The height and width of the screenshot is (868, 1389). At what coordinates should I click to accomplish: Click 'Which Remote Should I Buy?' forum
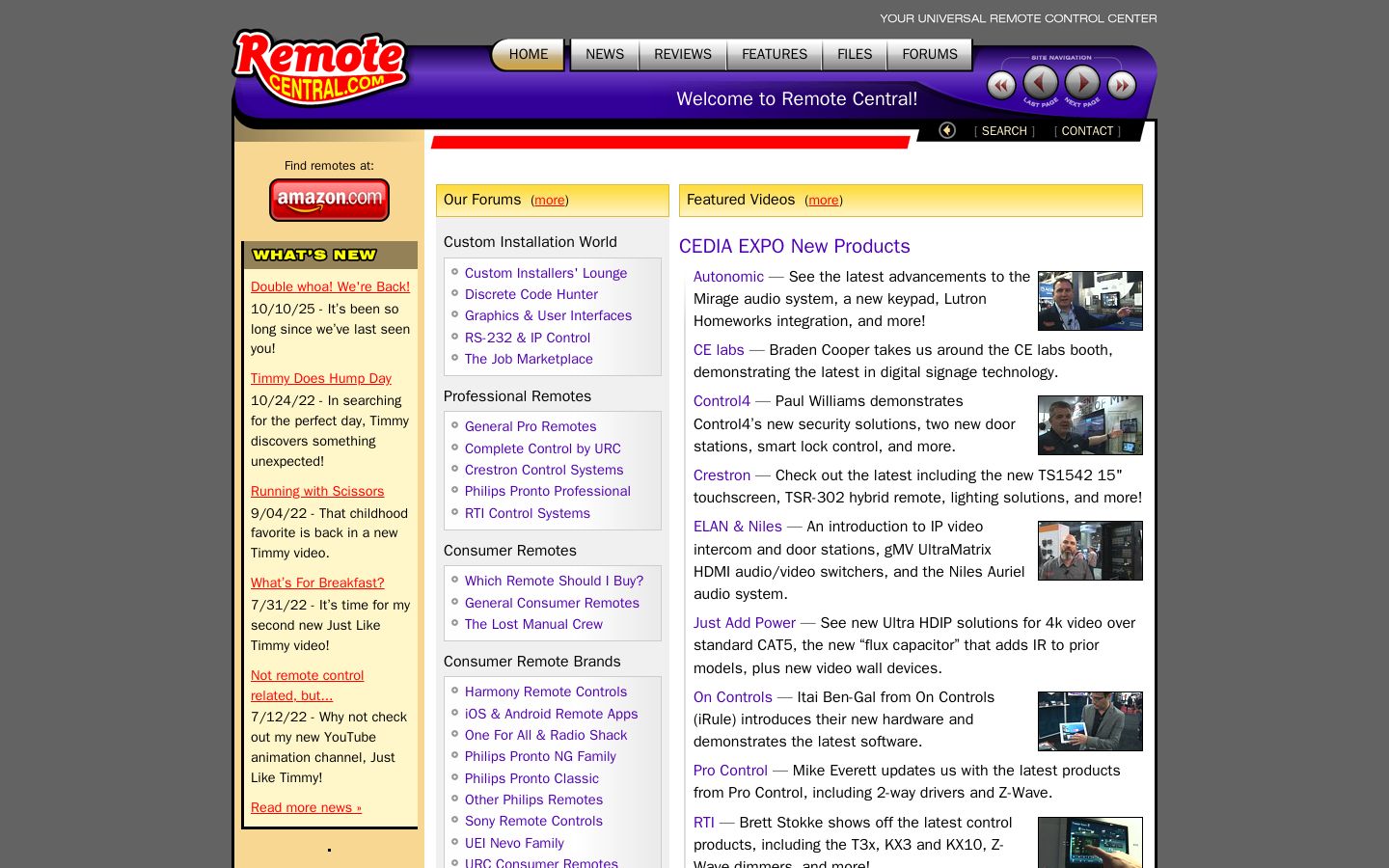tap(554, 581)
